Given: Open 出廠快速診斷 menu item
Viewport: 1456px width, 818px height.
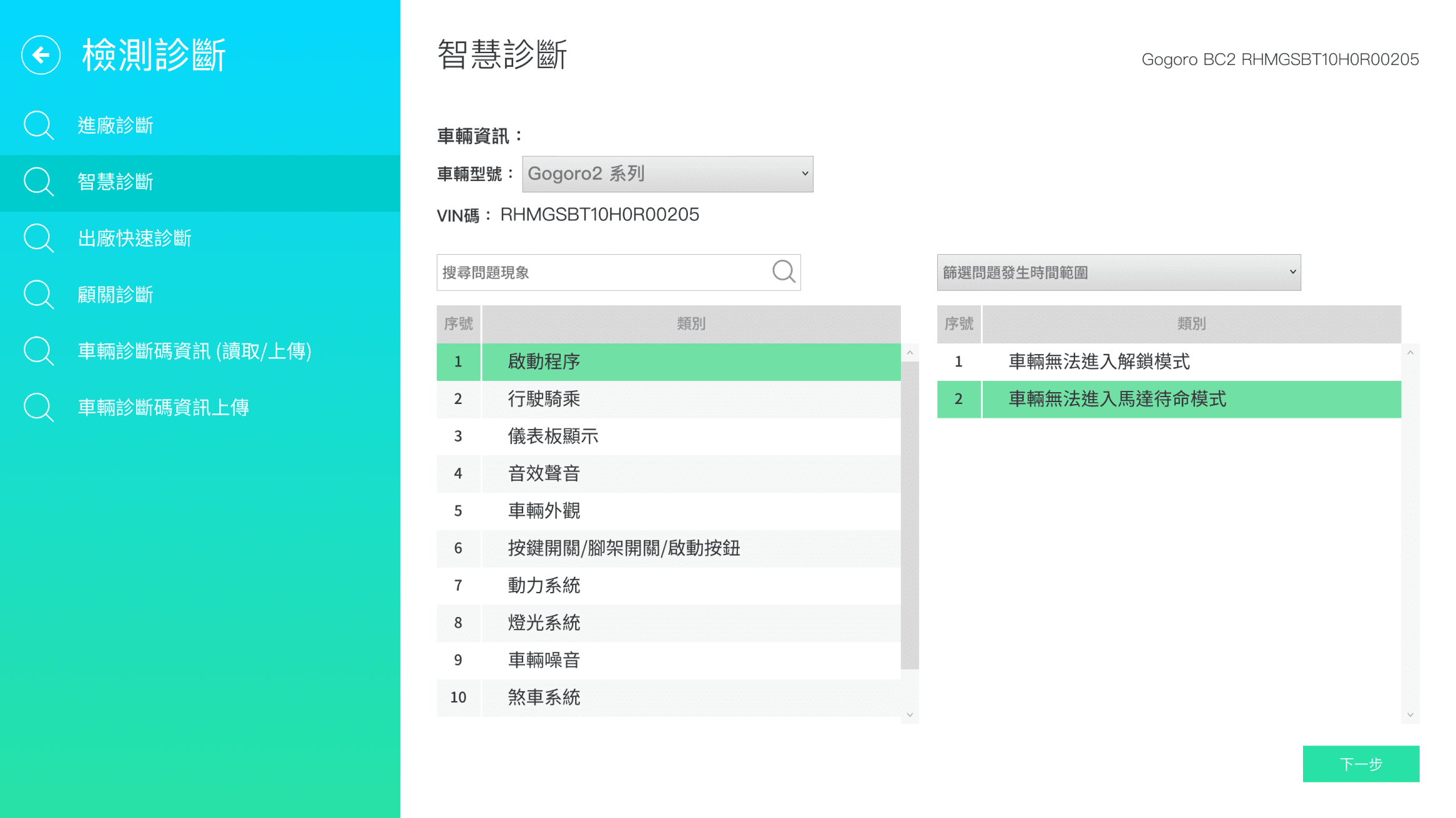Looking at the screenshot, I should (x=134, y=238).
